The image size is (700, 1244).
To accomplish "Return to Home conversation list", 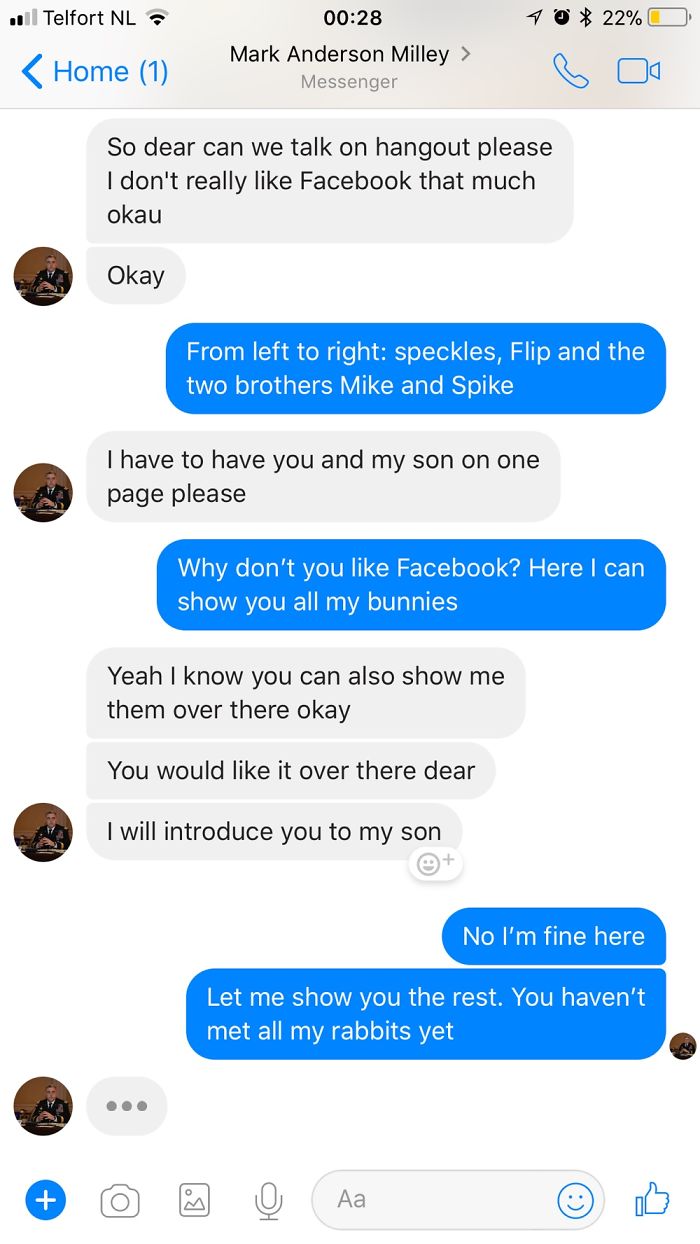I will tap(94, 71).
